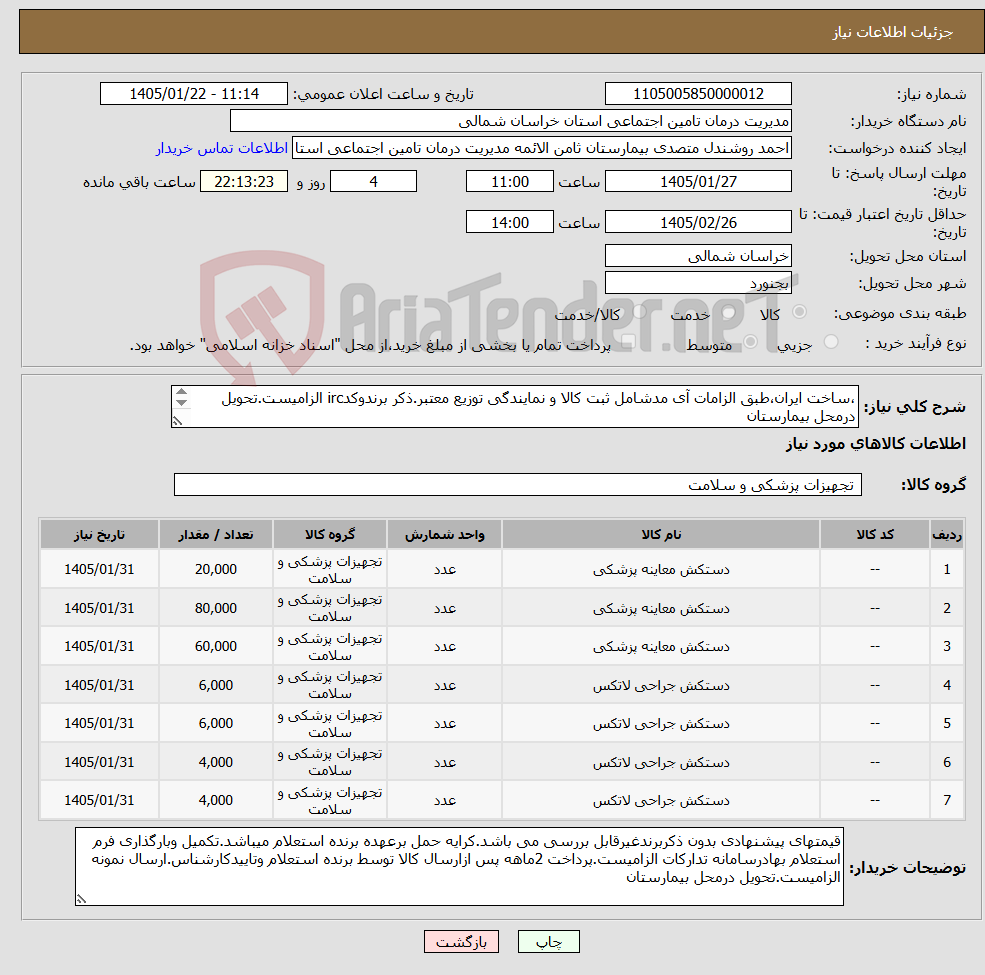Click row 1 item name دستکش معاینه پزشکی
The width and height of the screenshot is (985, 975).
point(661,570)
